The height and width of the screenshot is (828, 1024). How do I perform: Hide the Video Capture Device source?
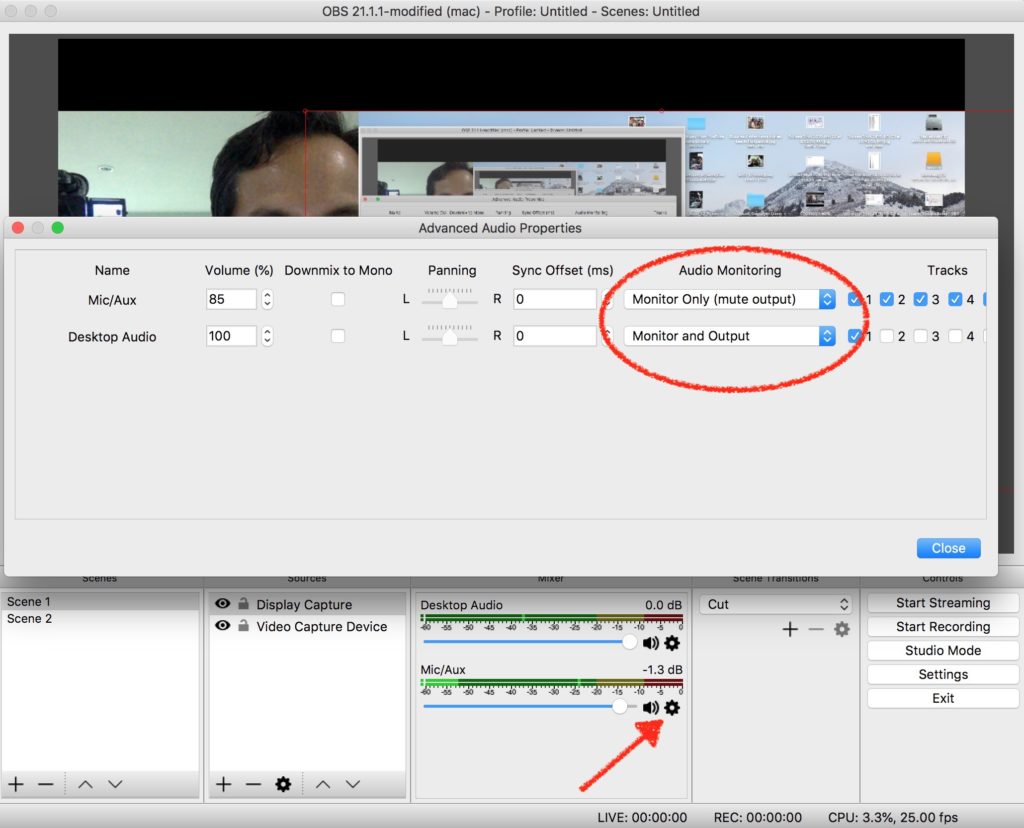click(x=223, y=626)
